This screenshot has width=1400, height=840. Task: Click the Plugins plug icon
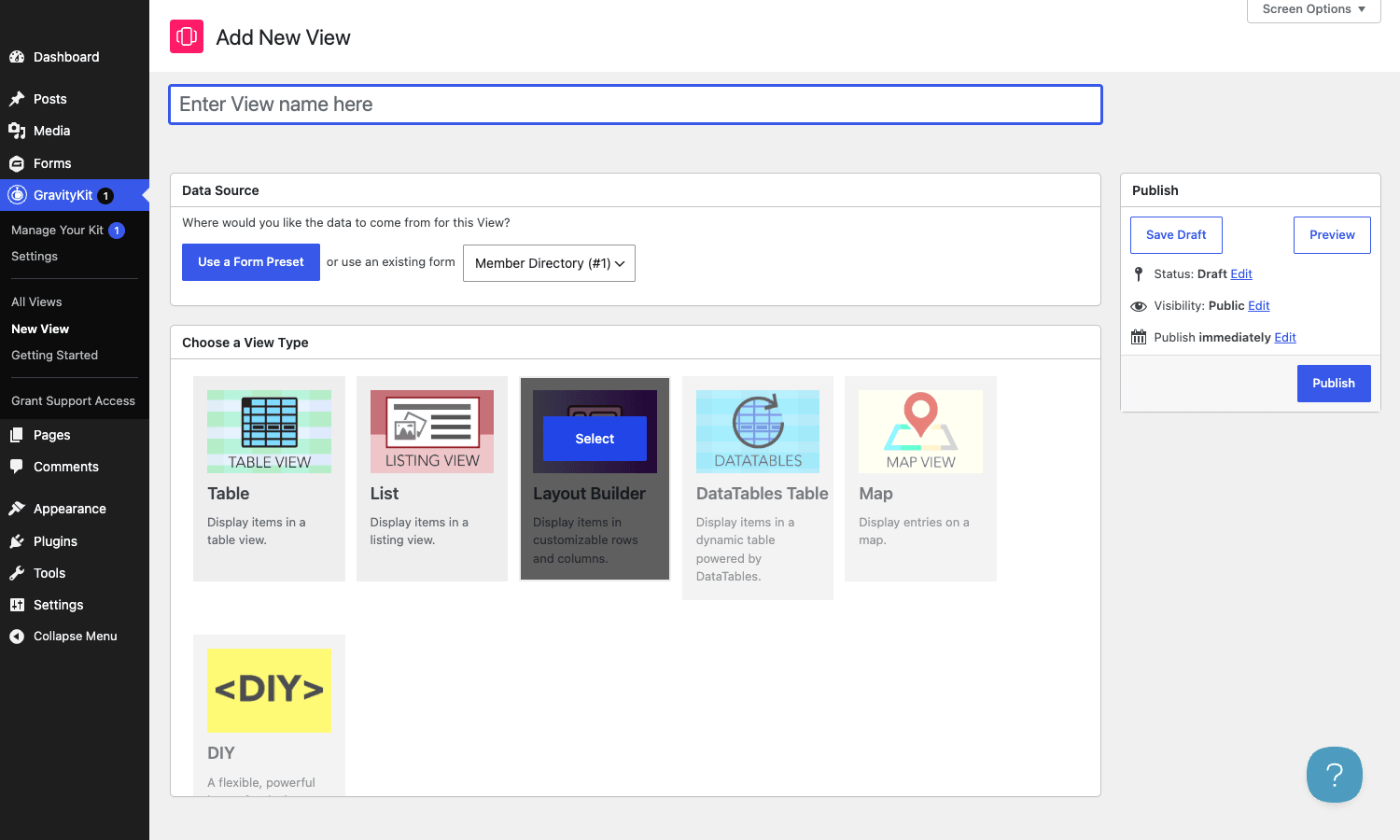(17, 541)
